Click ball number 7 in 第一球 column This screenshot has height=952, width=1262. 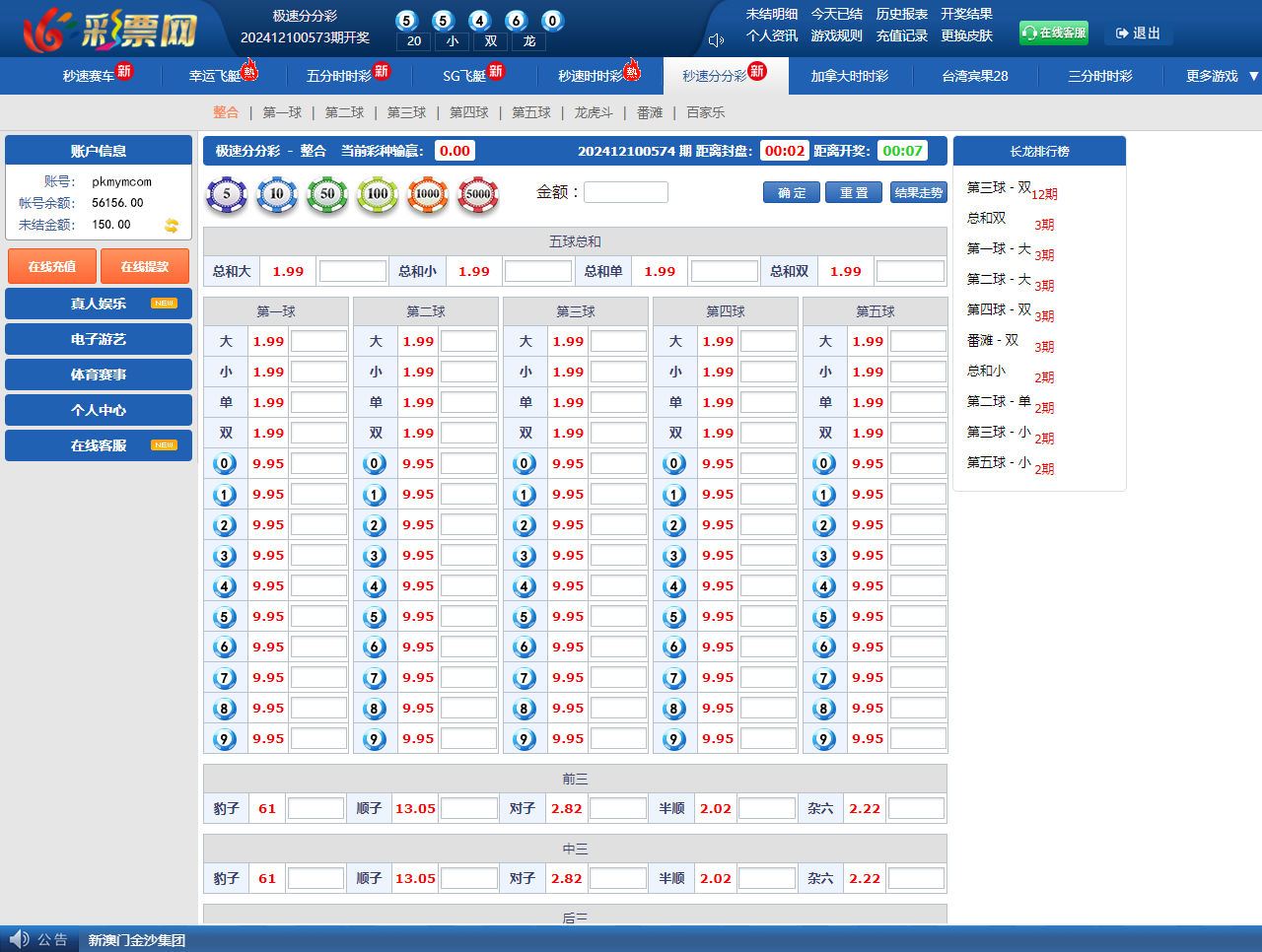point(225,678)
